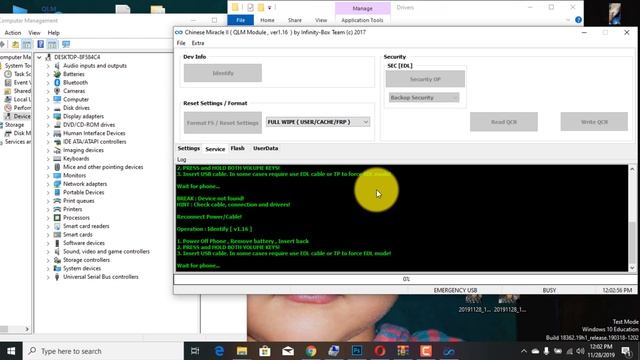
Task: Select Human Interface Devices in the device list
Action: click(x=94, y=133)
